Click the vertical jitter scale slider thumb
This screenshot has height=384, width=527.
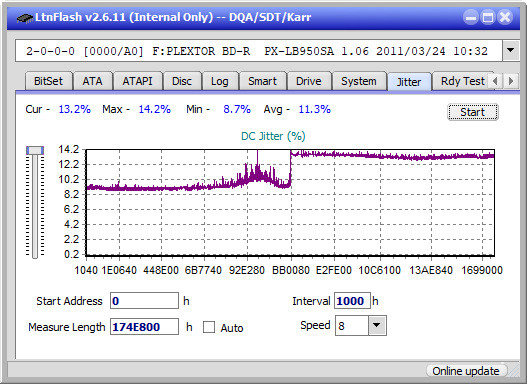35,150
